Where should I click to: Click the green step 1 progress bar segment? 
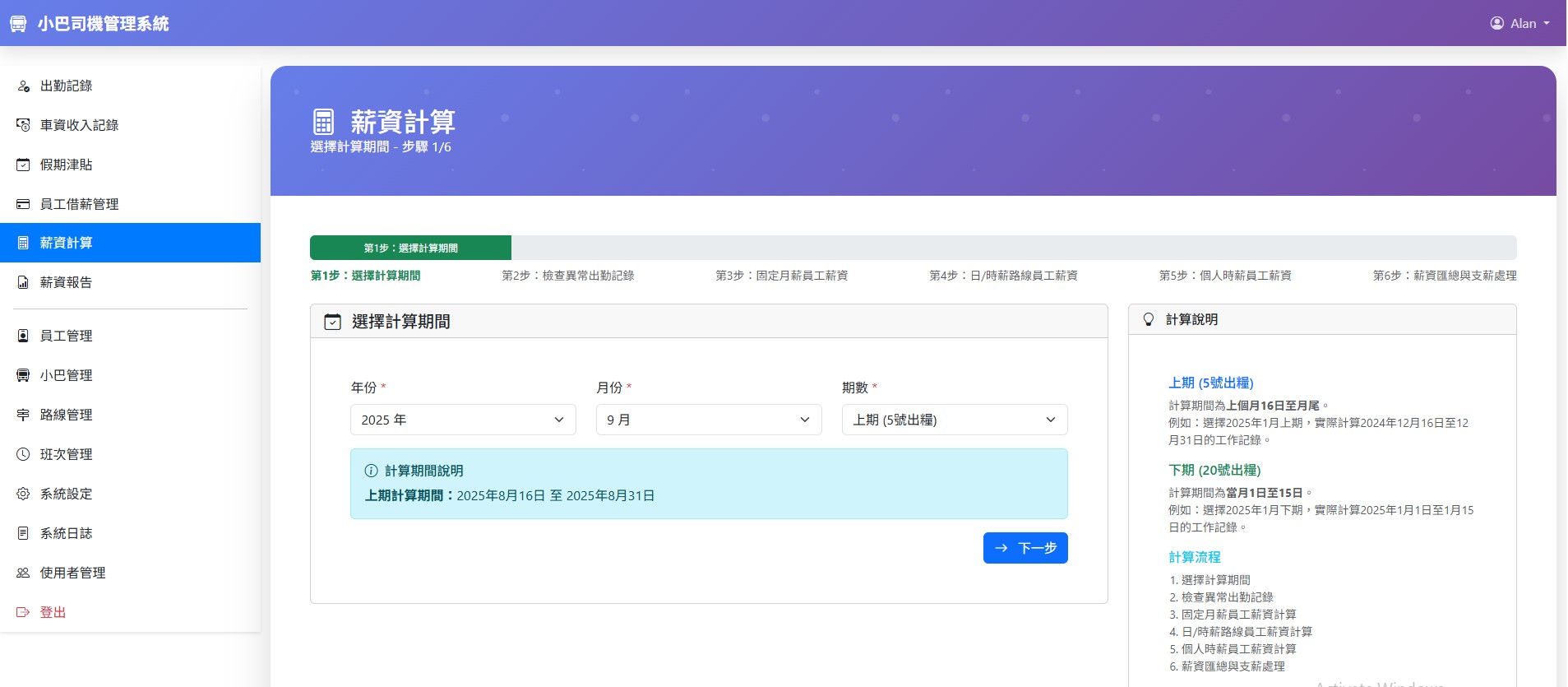(410, 248)
